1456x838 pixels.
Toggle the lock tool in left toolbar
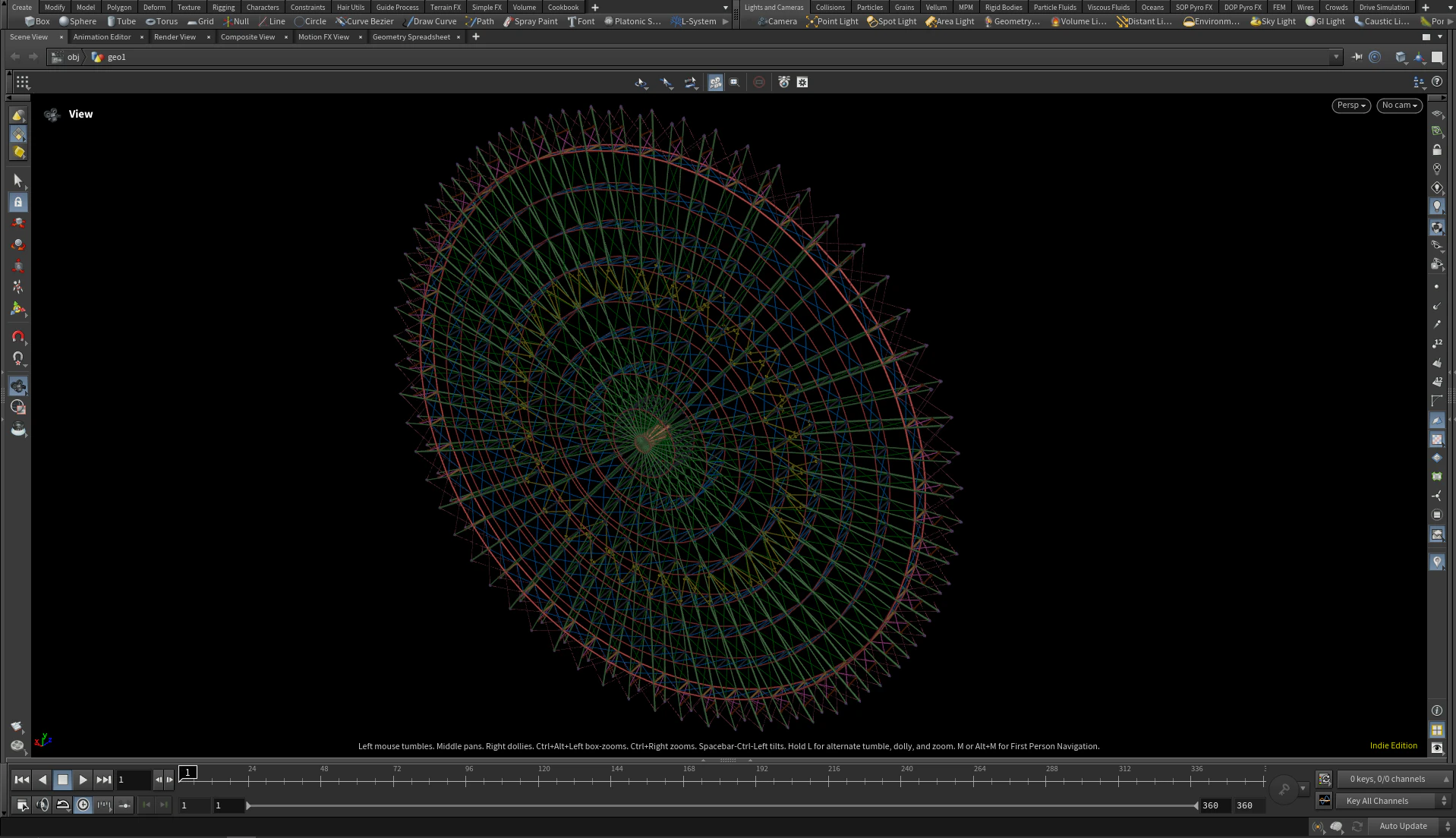[18, 203]
